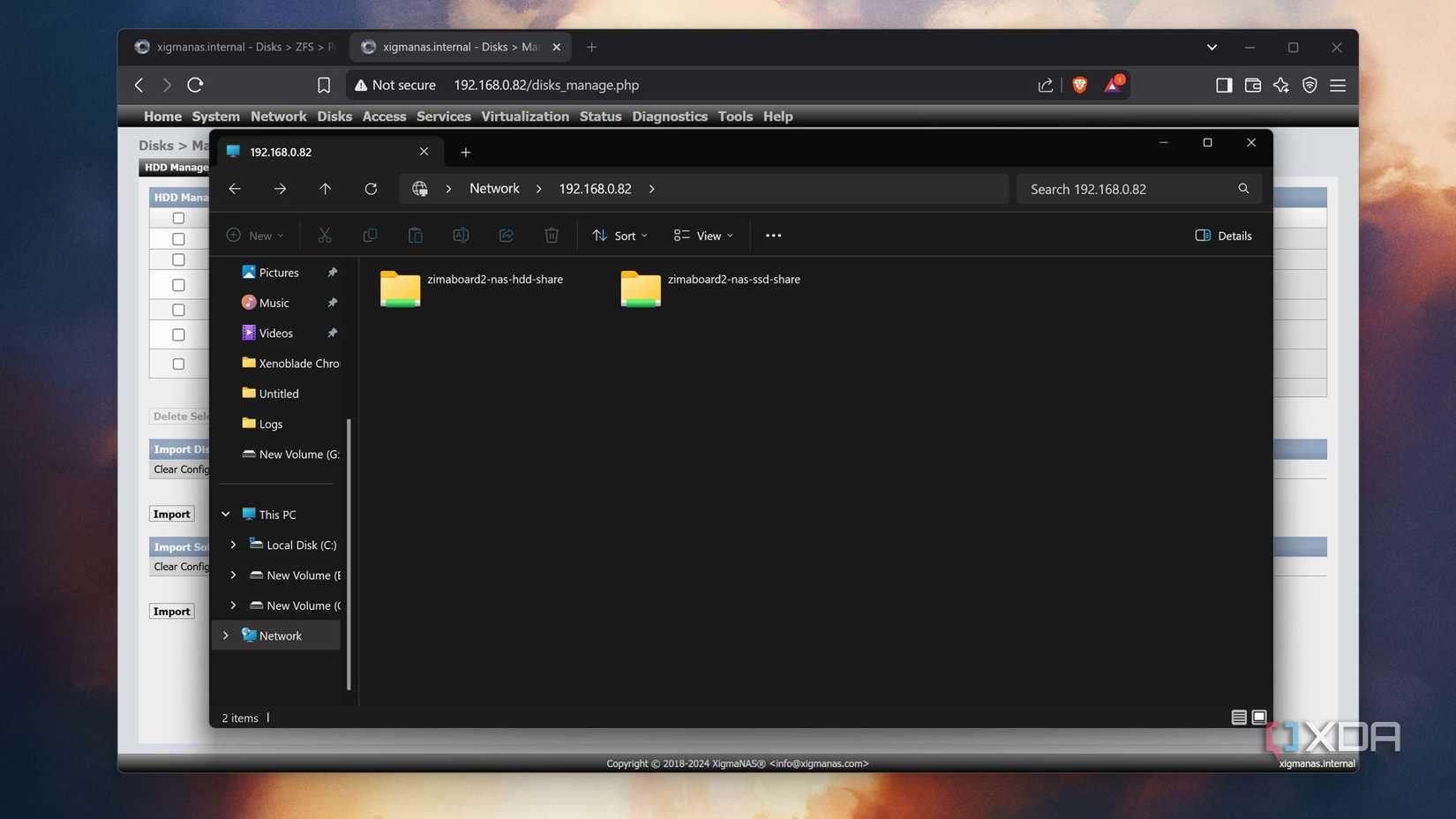Click the Brave Rewards triangle icon
Screen dimensions: 1456x819
[1113, 85]
